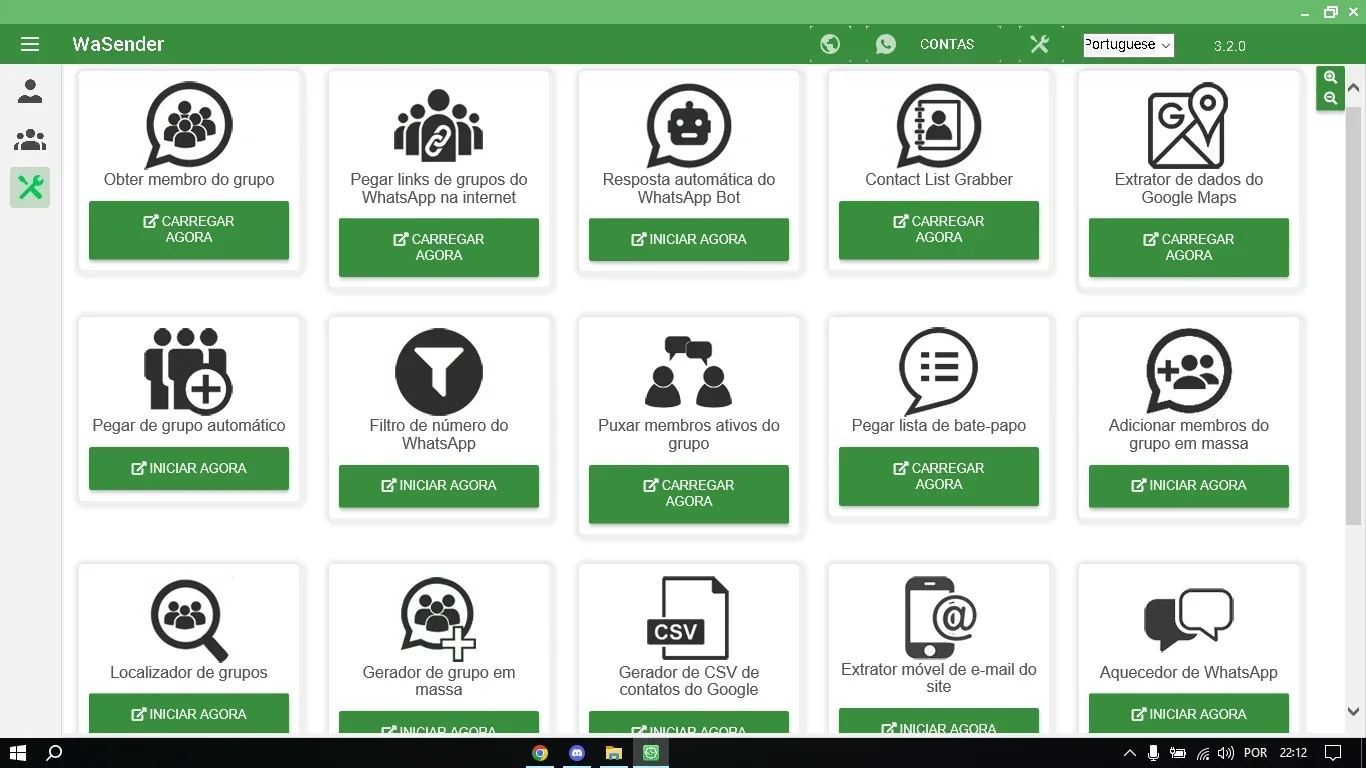
Task: Click the Contact List Grabber icon
Action: tap(939, 125)
